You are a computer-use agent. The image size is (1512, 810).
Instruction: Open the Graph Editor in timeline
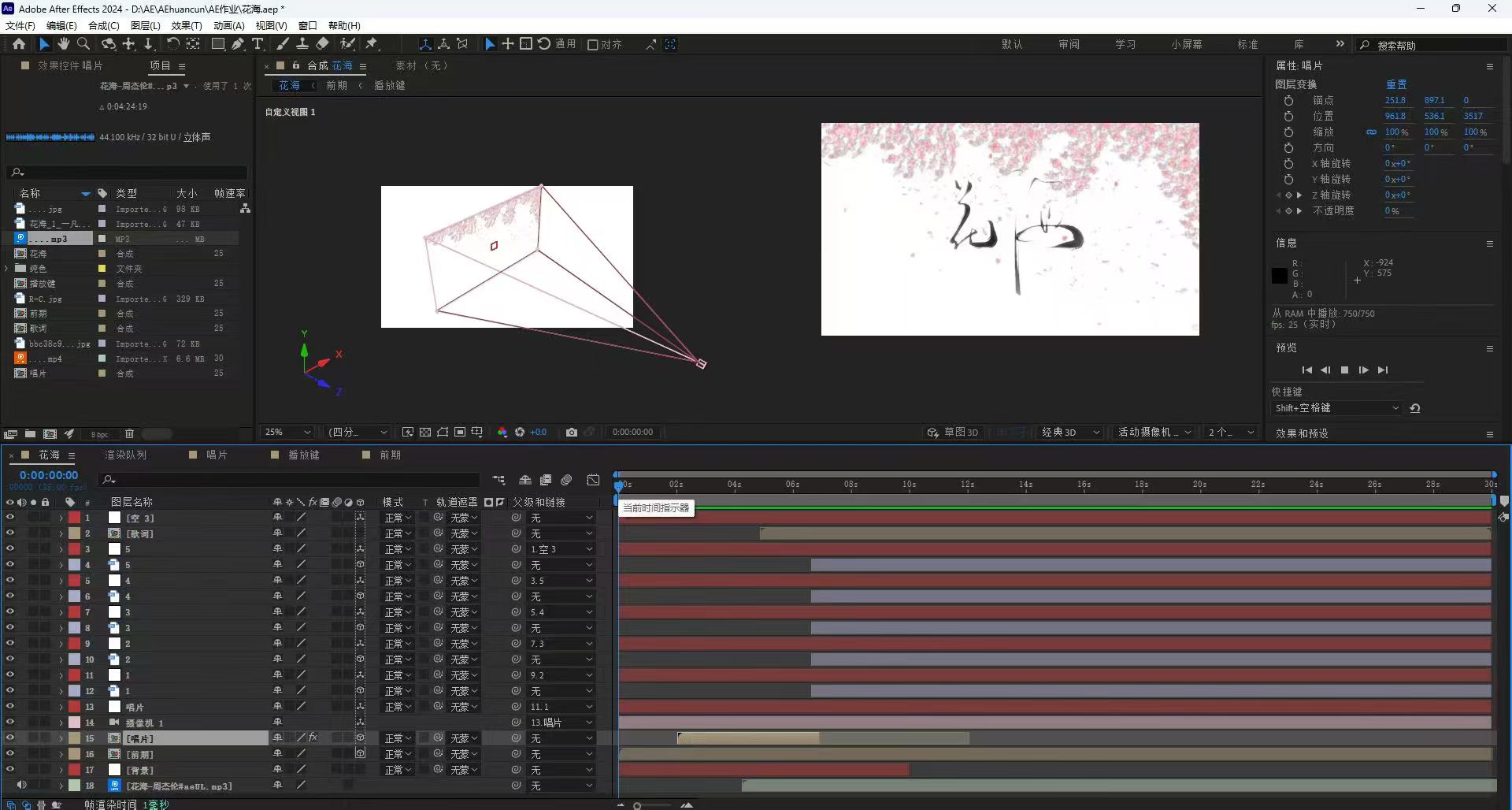coord(594,480)
